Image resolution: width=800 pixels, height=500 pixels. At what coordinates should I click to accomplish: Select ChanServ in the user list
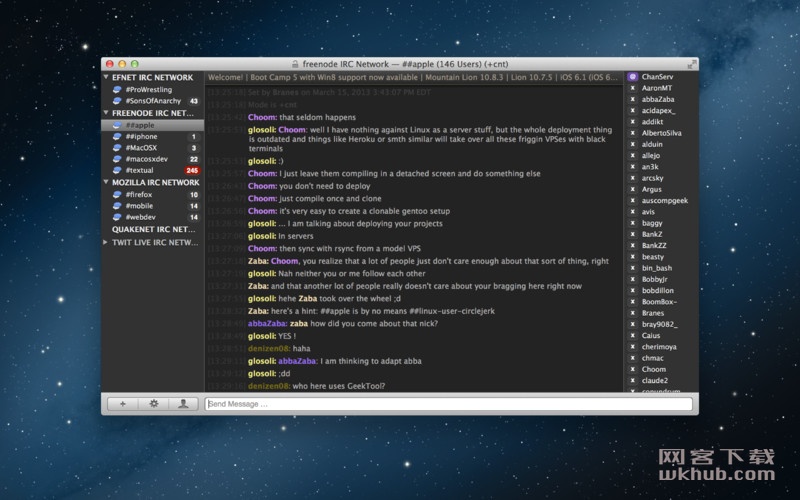click(658, 77)
